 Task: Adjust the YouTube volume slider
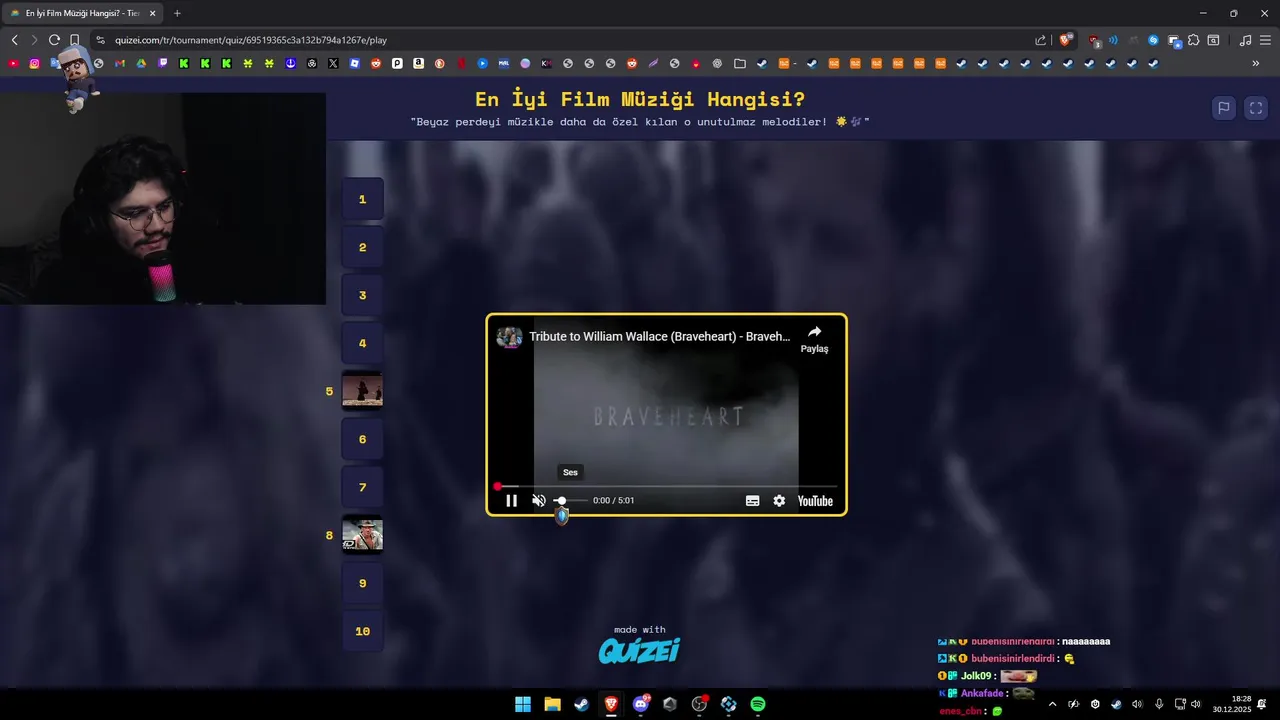tap(570, 500)
